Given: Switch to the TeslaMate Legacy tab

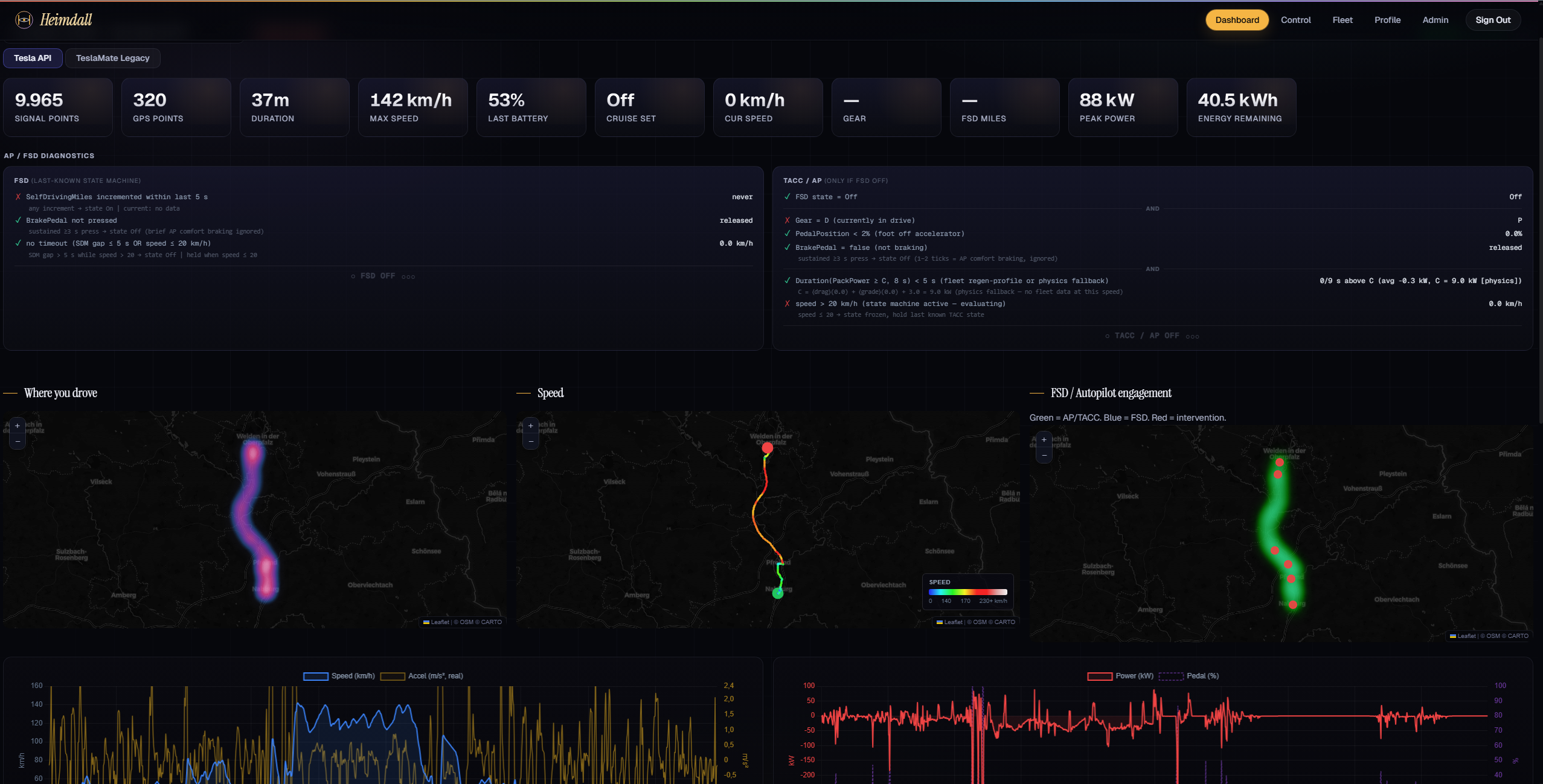Looking at the screenshot, I should 113,58.
